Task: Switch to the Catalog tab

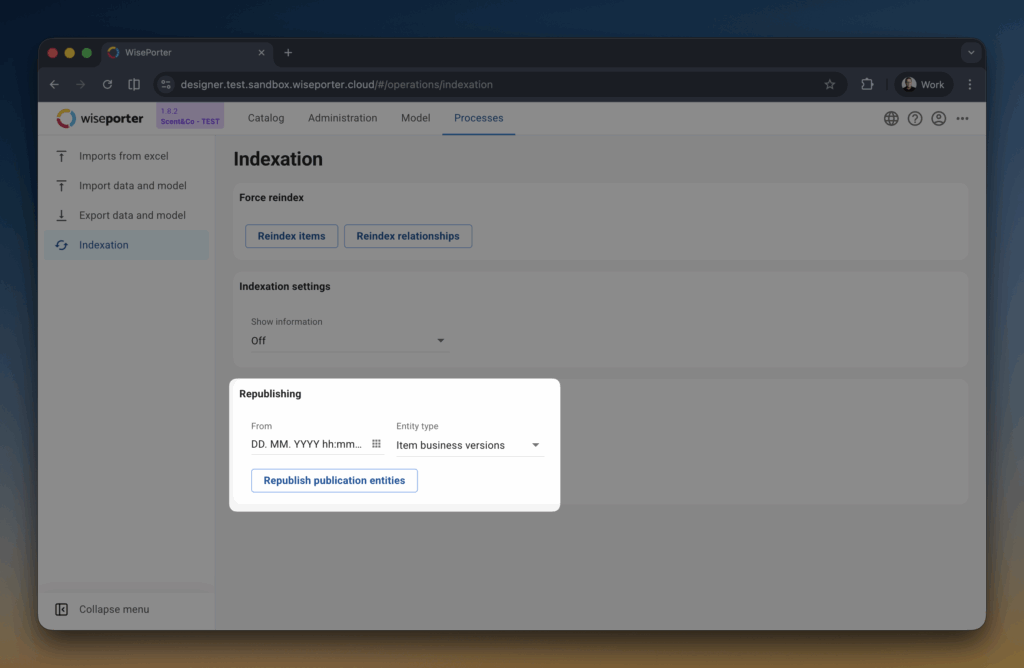Action: click(x=266, y=118)
